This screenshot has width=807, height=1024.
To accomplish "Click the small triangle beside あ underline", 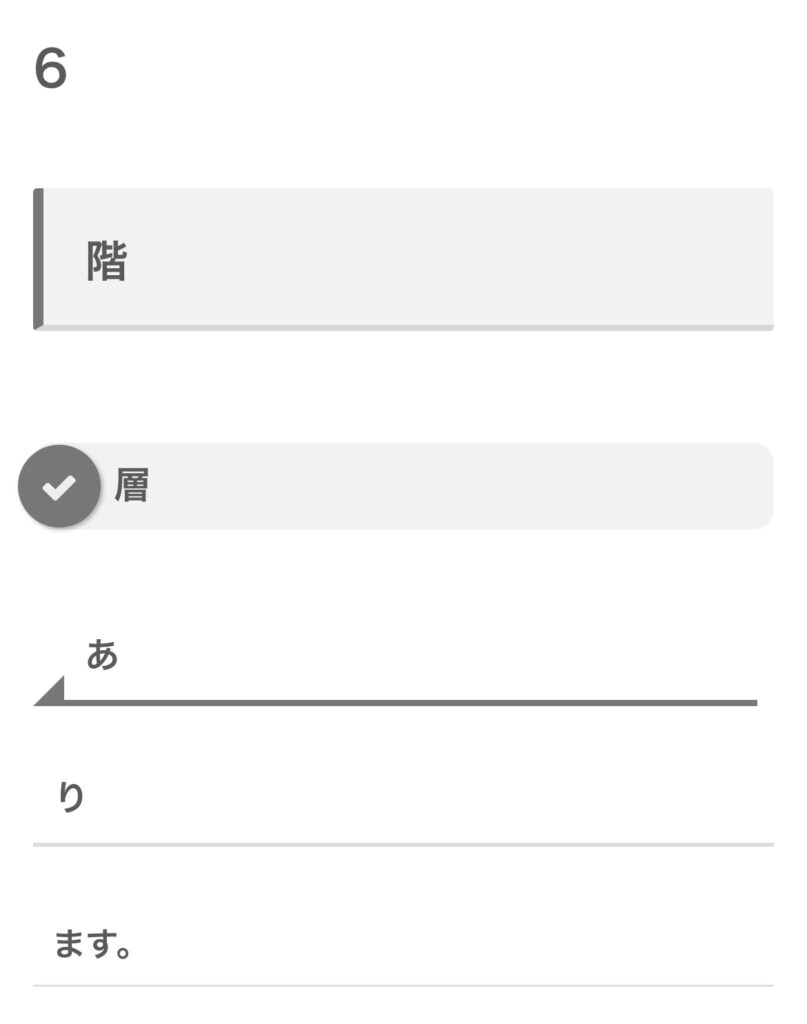I will [53, 692].
